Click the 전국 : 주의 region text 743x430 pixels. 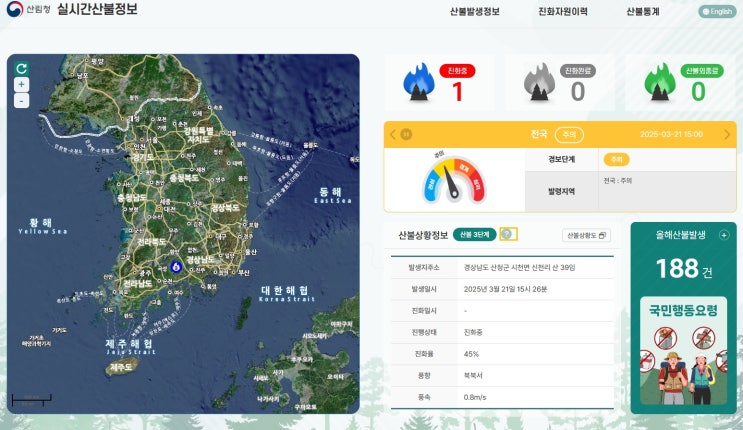617,181
